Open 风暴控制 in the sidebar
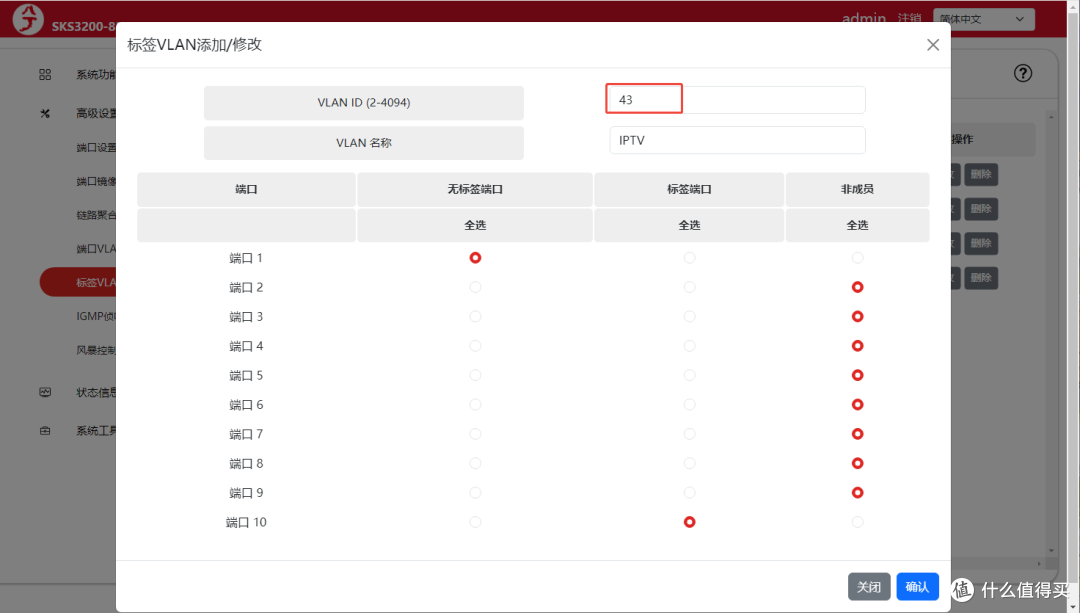The image size is (1080, 613). coord(96,350)
